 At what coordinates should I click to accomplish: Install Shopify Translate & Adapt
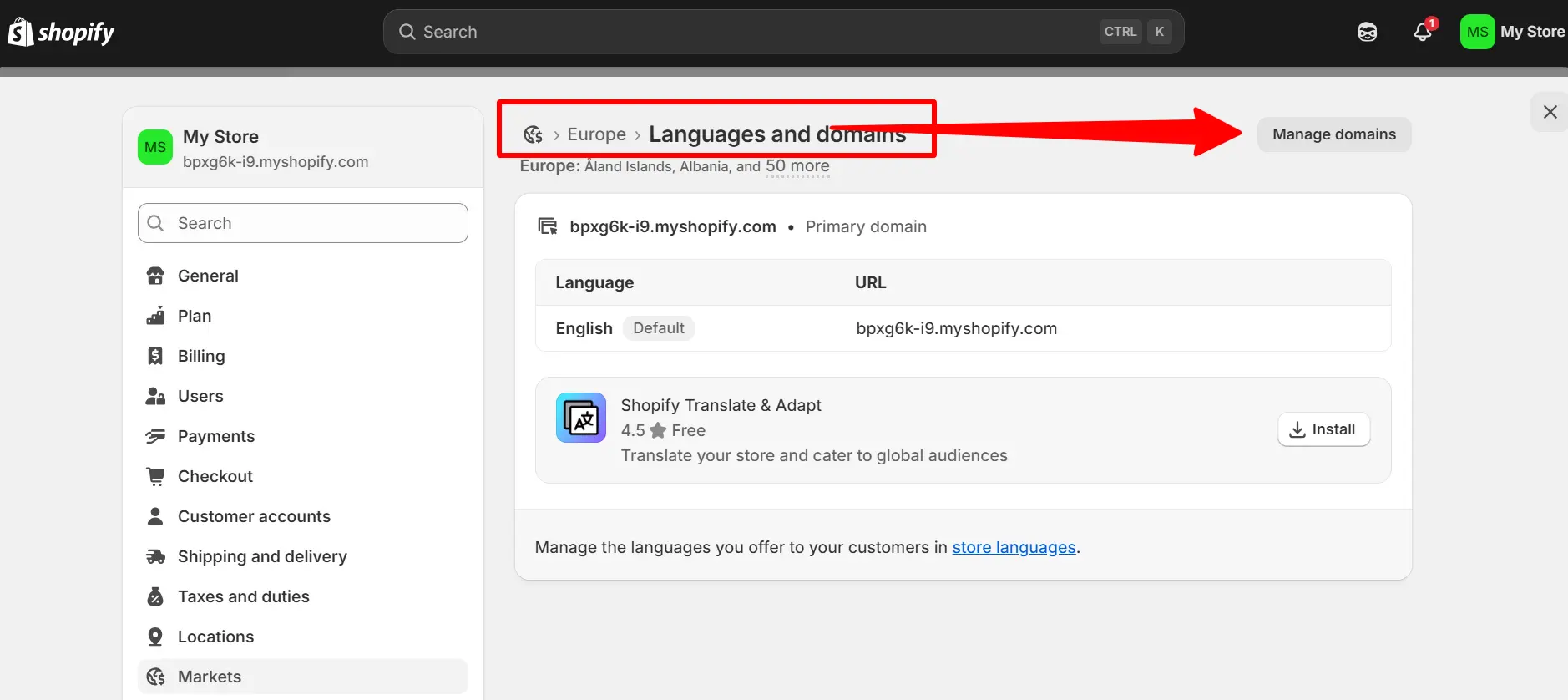[x=1323, y=429]
